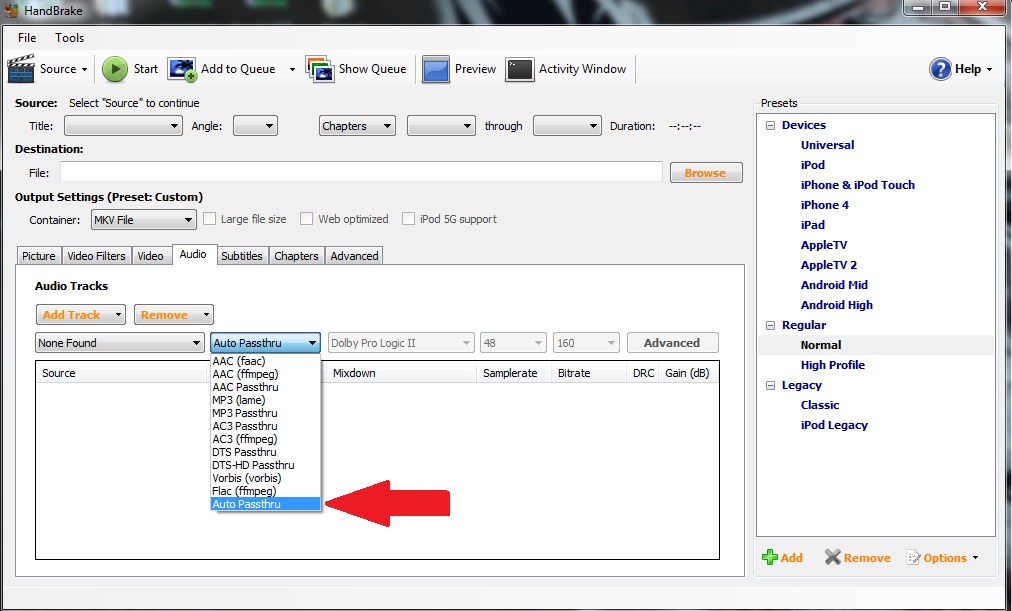Click the green plus Add preset icon
The height and width of the screenshot is (611, 1012).
(x=769, y=557)
